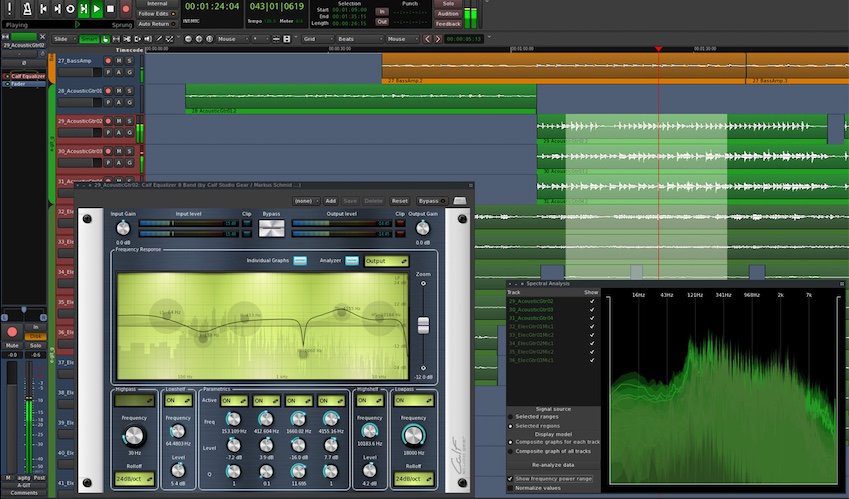Click the Punch In button
This screenshot has width=849, height=499.
[382, 12]
